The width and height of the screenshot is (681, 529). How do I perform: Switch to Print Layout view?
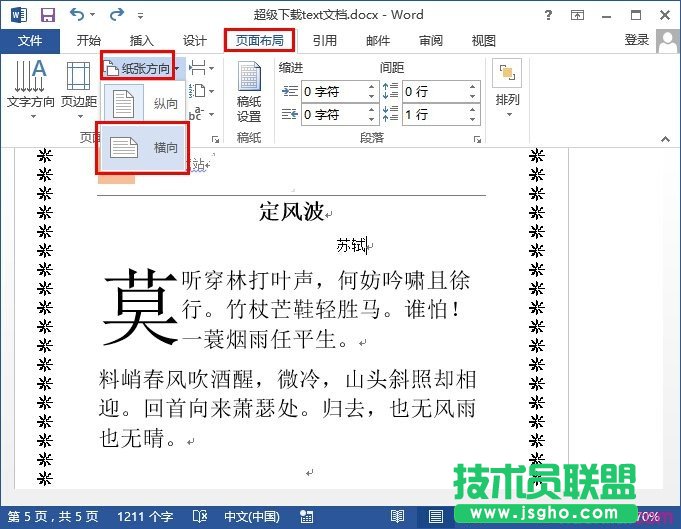[436, 516]
